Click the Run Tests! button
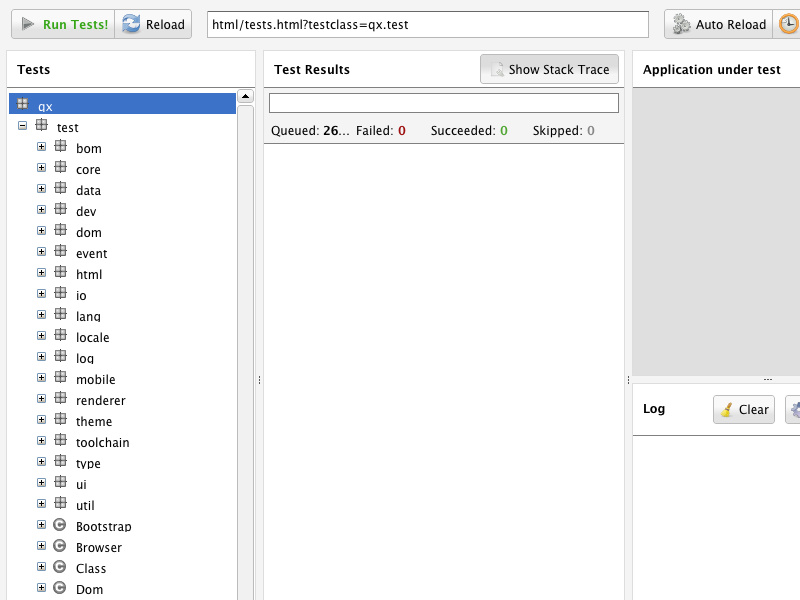Viewport: 800px width, 600px height. pos(61,24)
